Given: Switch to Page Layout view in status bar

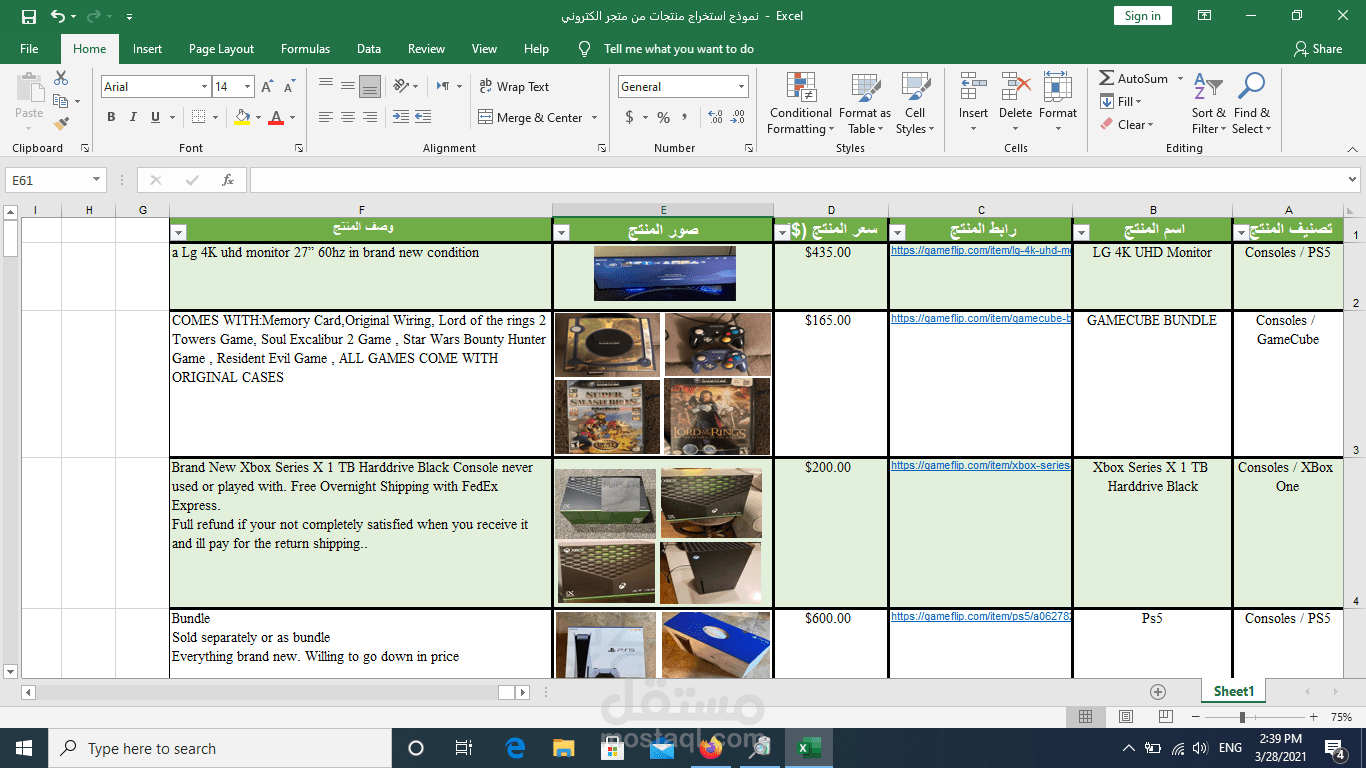Looking at the screenshot, I should [1125, 717].
